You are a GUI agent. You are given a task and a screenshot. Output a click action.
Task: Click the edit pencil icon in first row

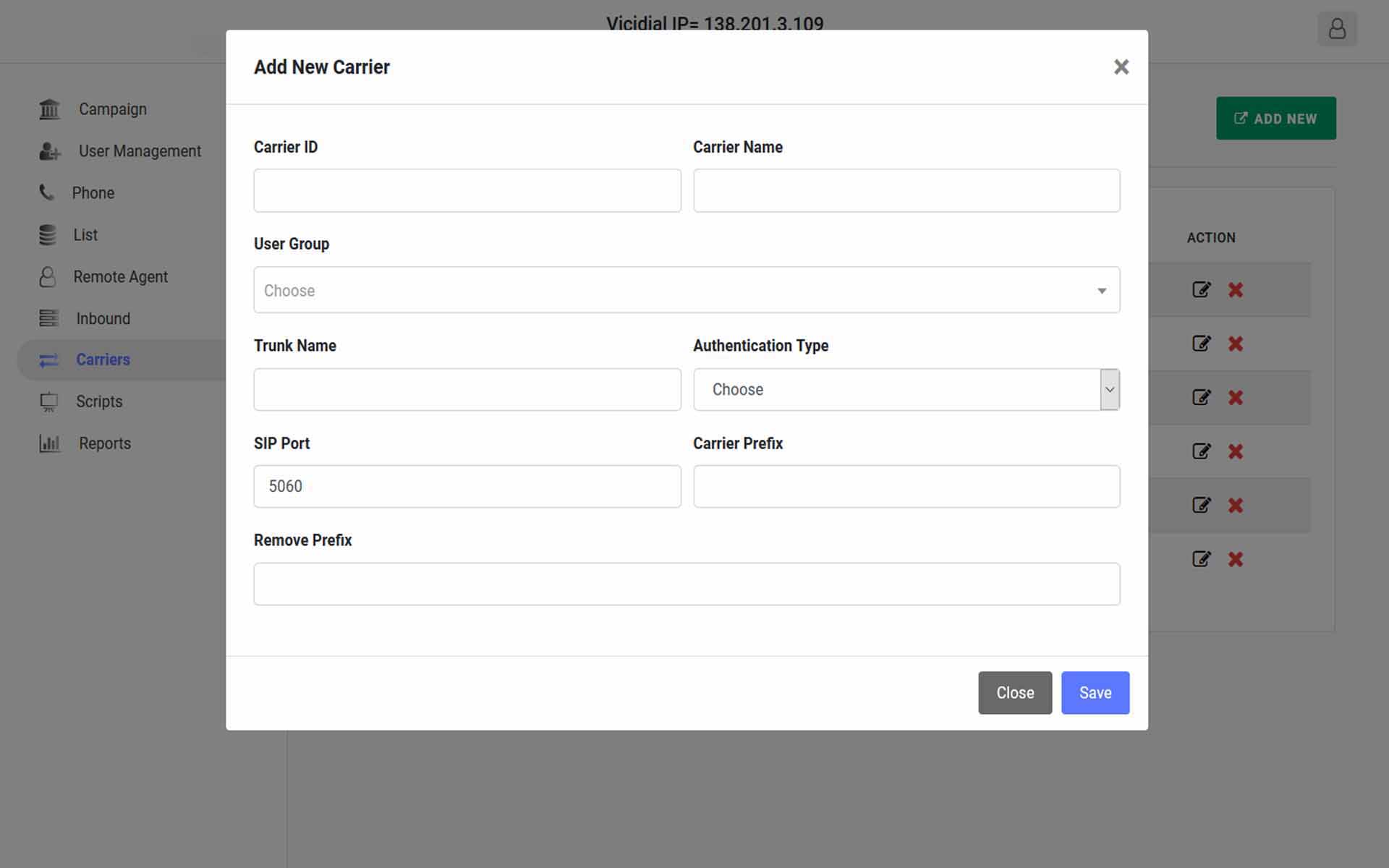pos(1201,289)
